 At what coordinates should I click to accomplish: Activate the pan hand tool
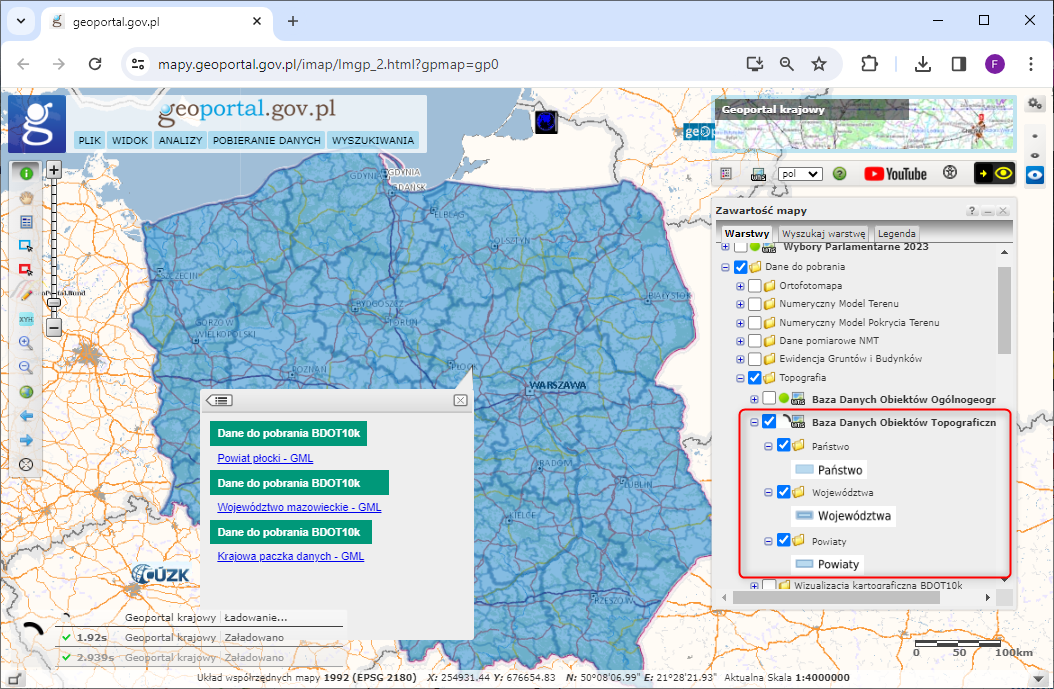[x=26, y=197]
